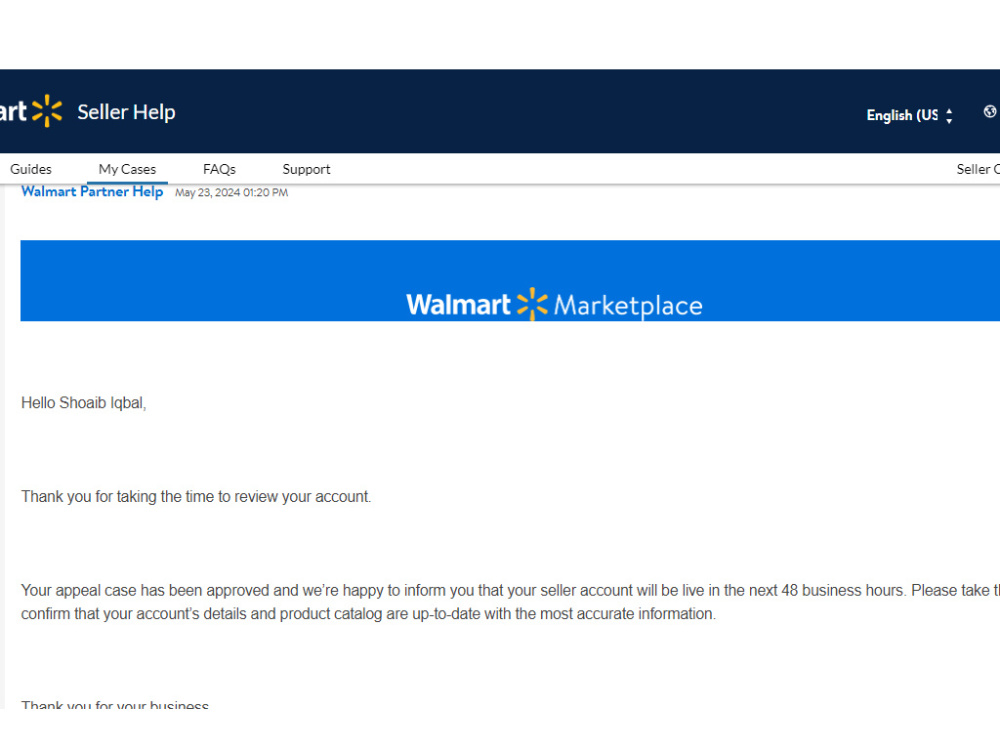Screen dimensions: 1000x750
Task: Click the 'confirm that your account's details' line
Action: point(369,614)
